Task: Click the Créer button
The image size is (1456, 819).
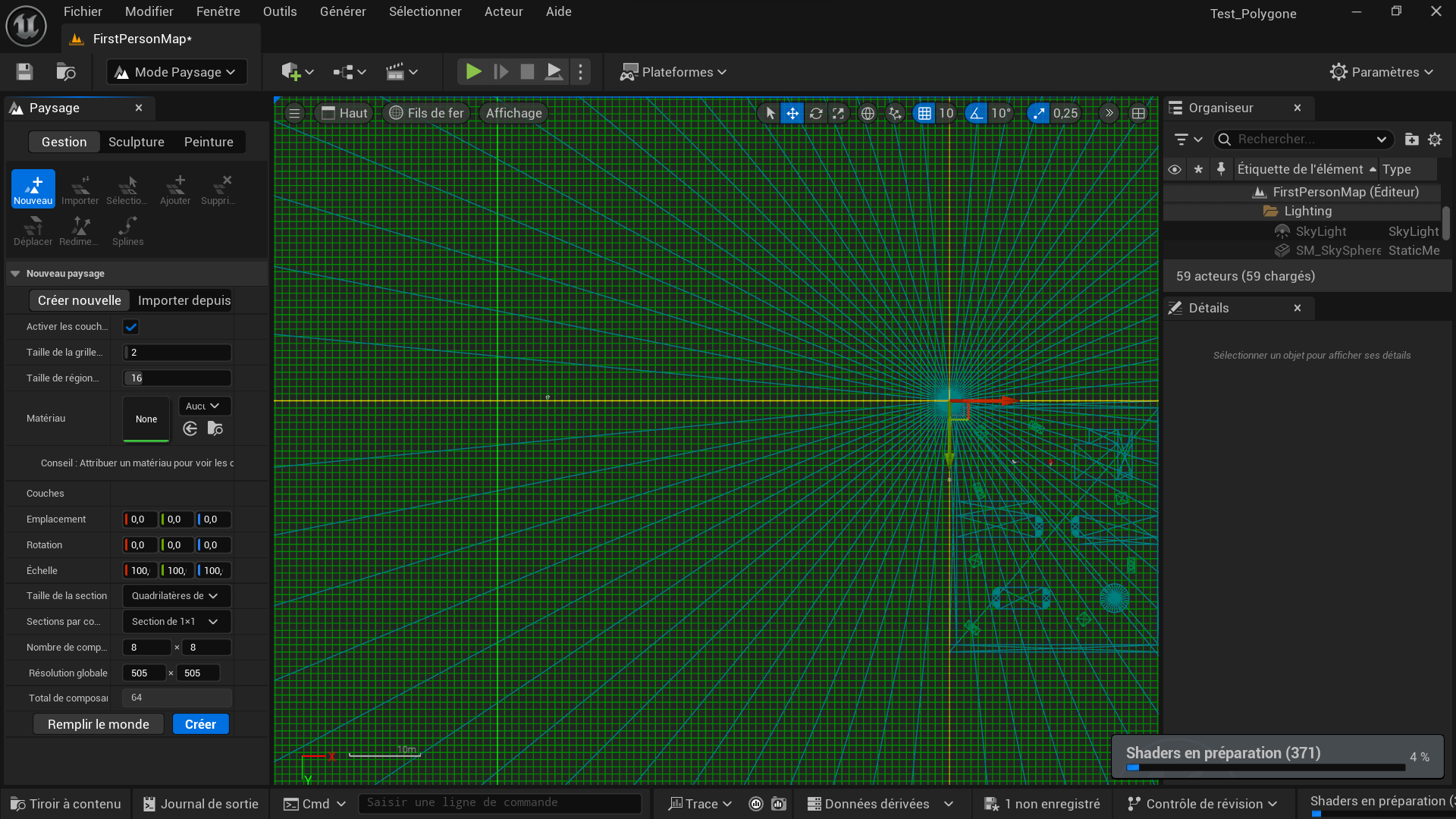Action: 200,724
